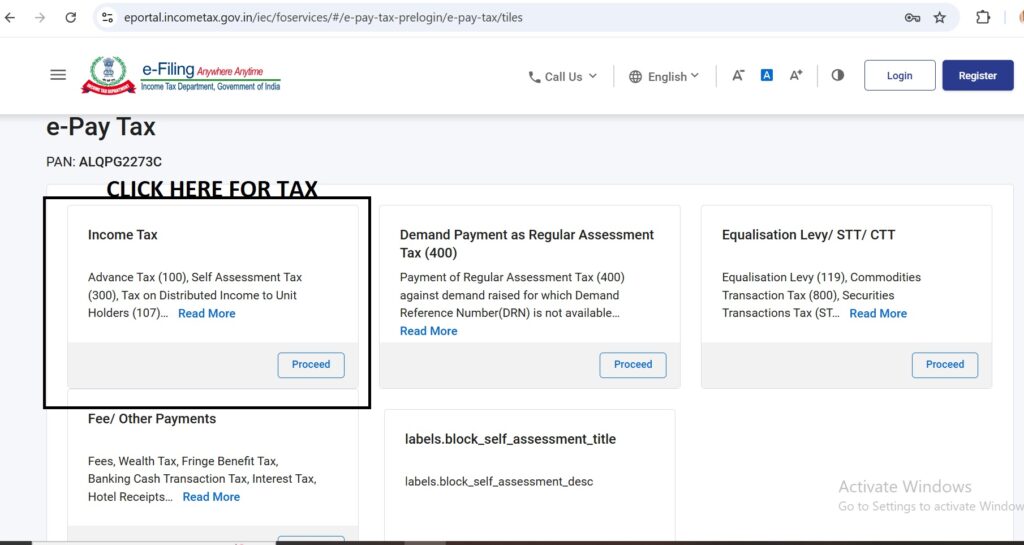Toggle high contrast mode icon
The width and height of the screenshot is (1024, 545).
pos(838,75)
